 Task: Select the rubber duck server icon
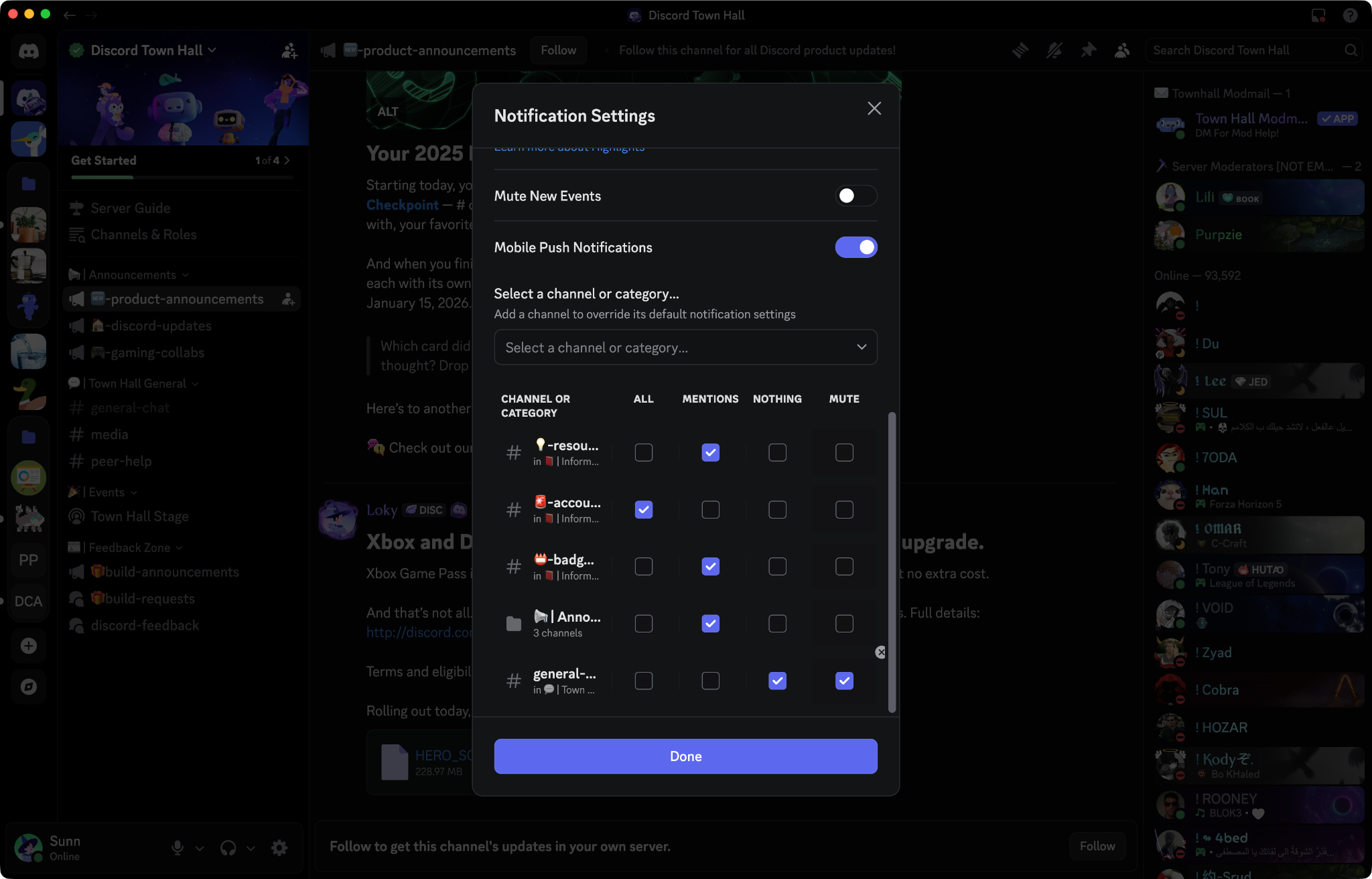pos(28,393)
